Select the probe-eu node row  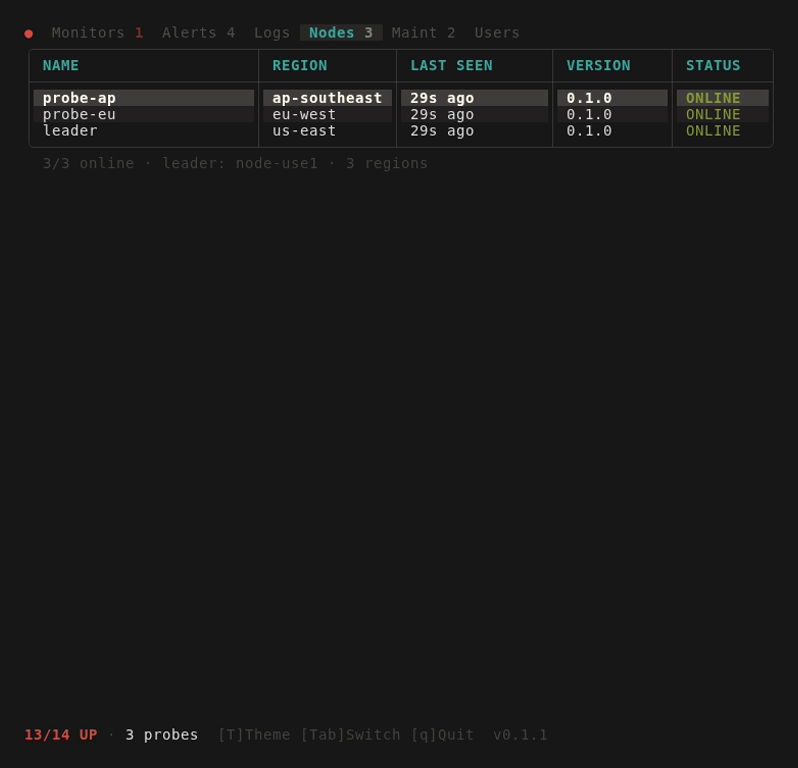(x=401, y=115)
